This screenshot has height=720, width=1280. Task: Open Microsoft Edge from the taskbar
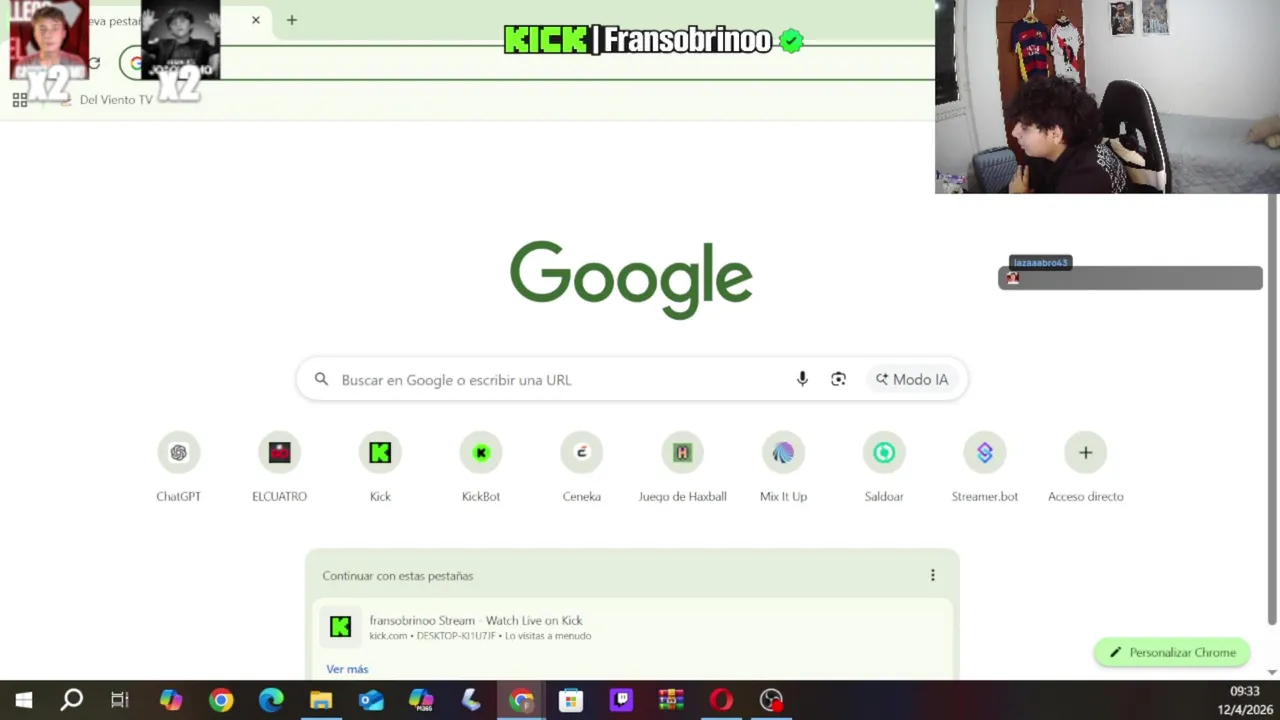(271, 700)
